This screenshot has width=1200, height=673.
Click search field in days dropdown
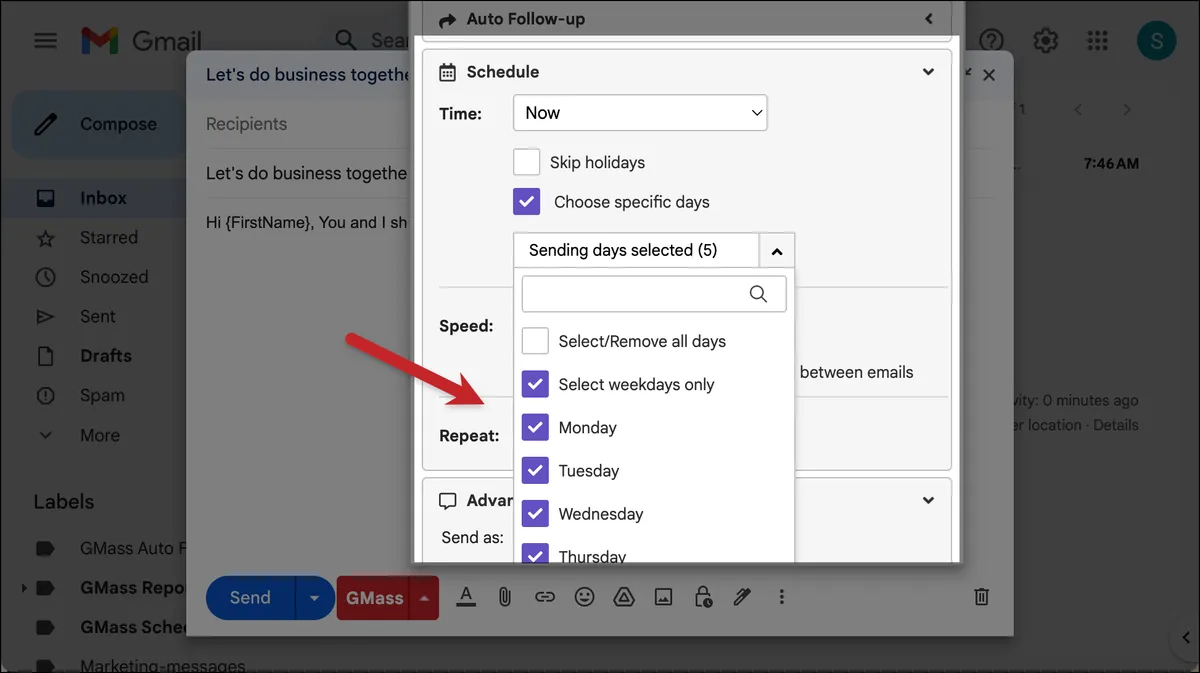tap(654, 294)
